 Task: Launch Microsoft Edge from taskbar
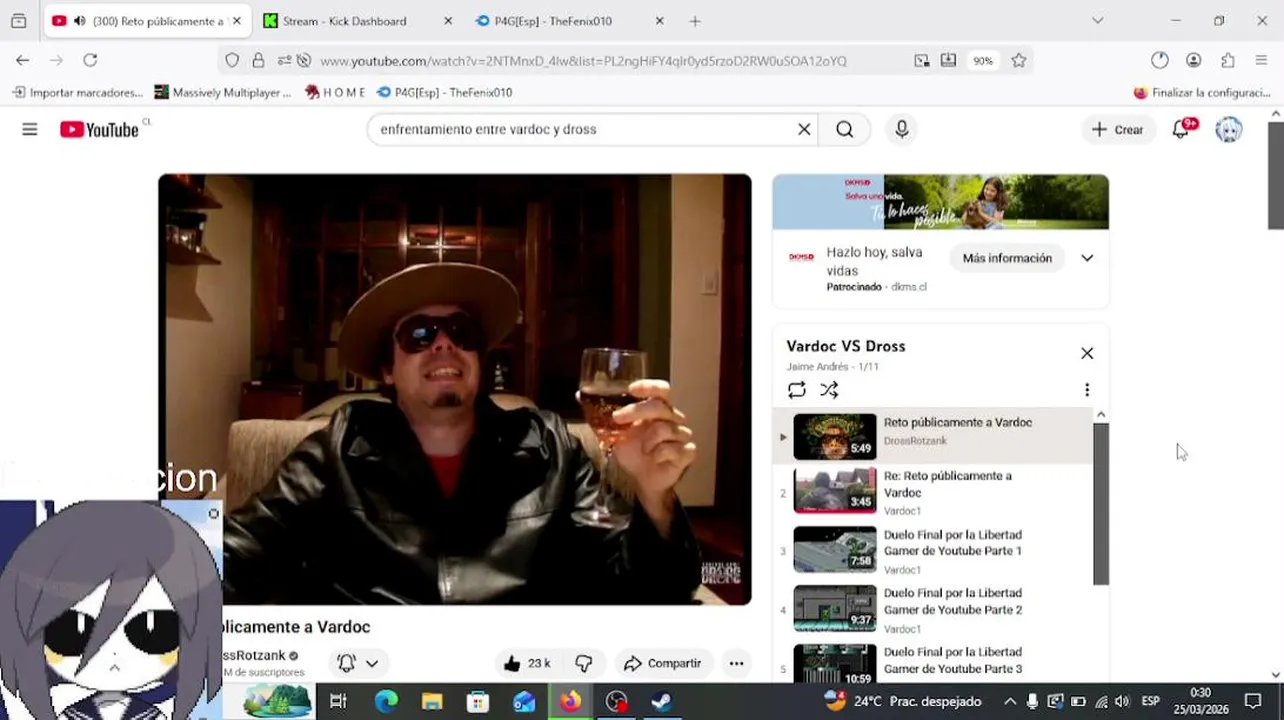pyautogui.click(x=386, y=701)
